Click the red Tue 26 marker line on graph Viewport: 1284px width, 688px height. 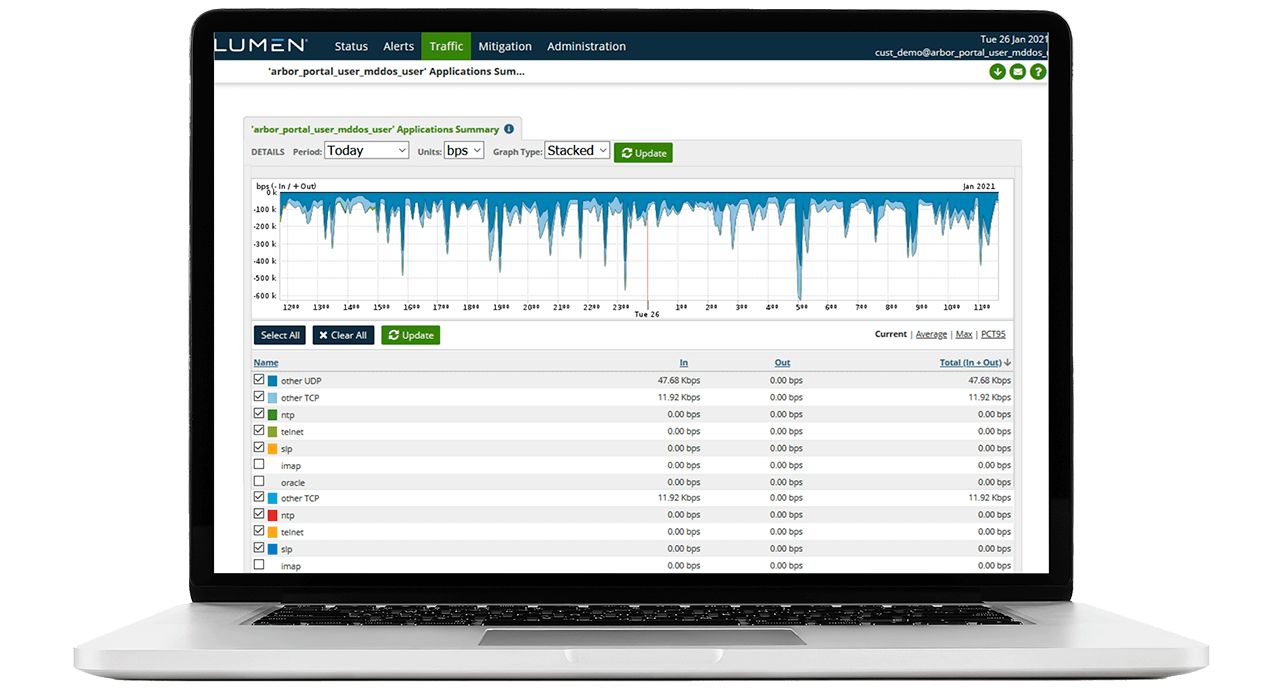tap(647, 249)
